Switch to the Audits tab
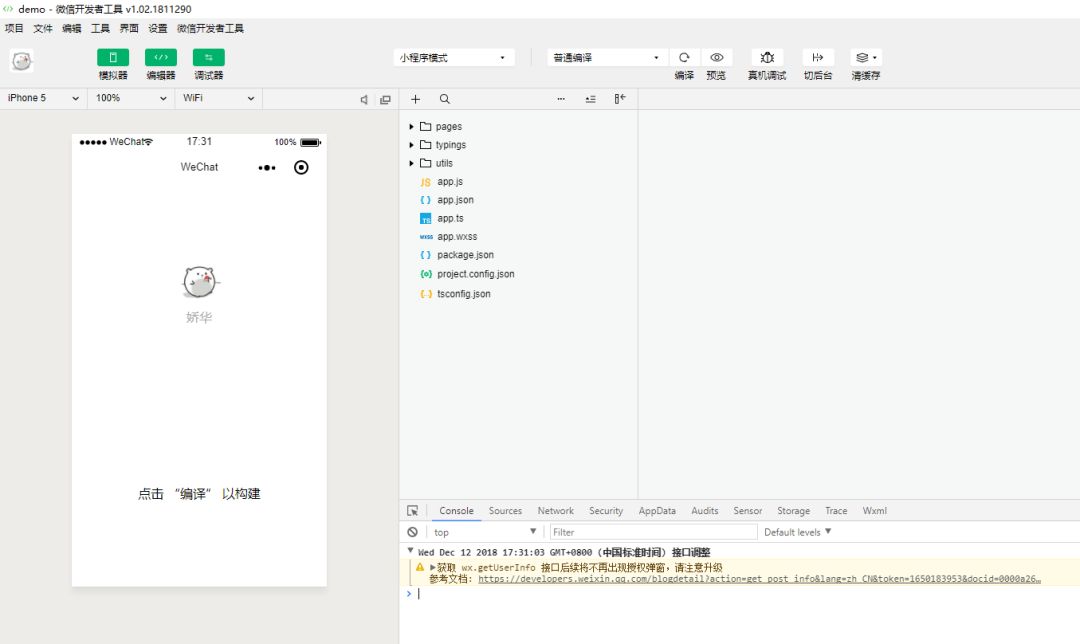 705,510
